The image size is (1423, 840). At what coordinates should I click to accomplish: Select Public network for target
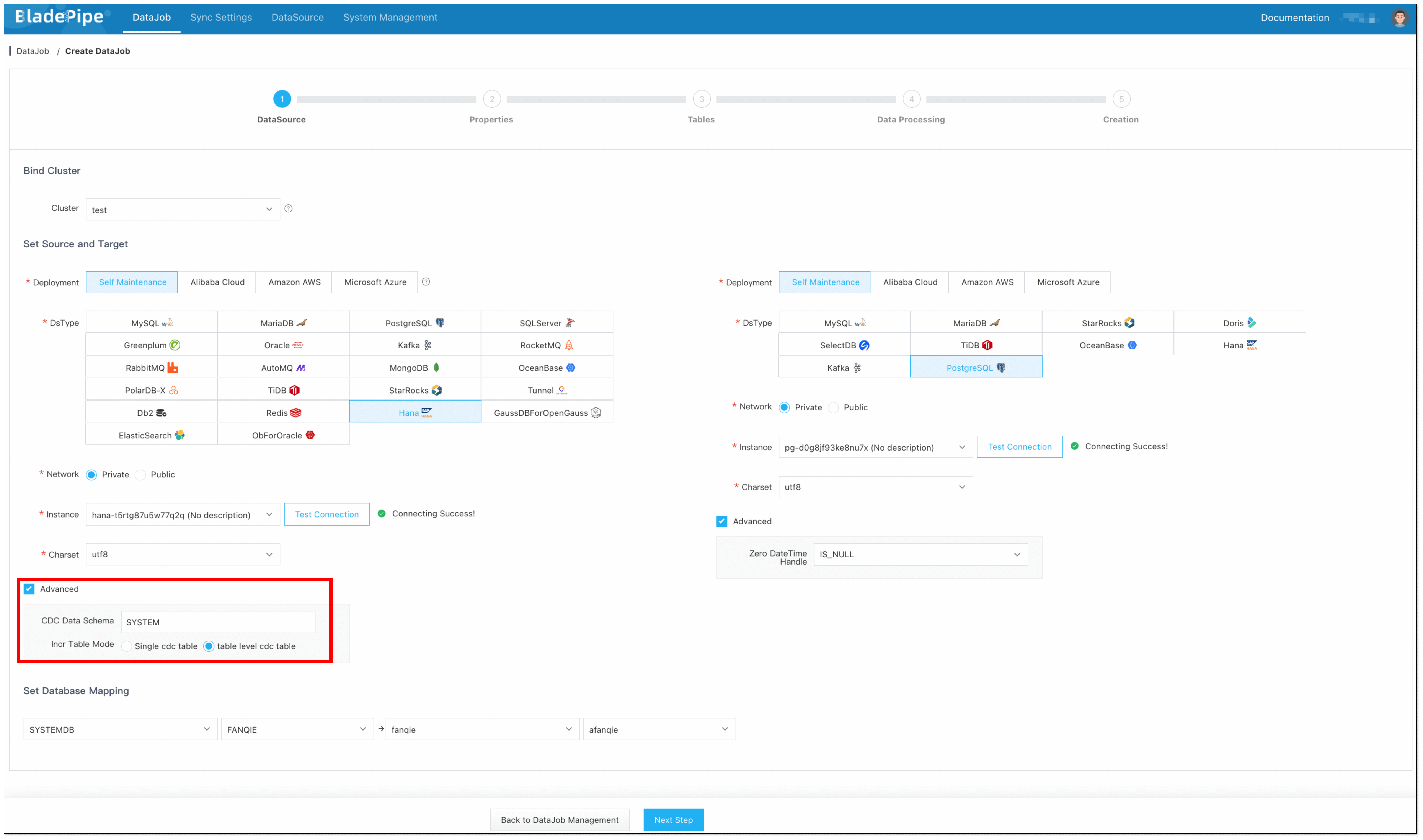pyautogui.click(x=834, y=408)
